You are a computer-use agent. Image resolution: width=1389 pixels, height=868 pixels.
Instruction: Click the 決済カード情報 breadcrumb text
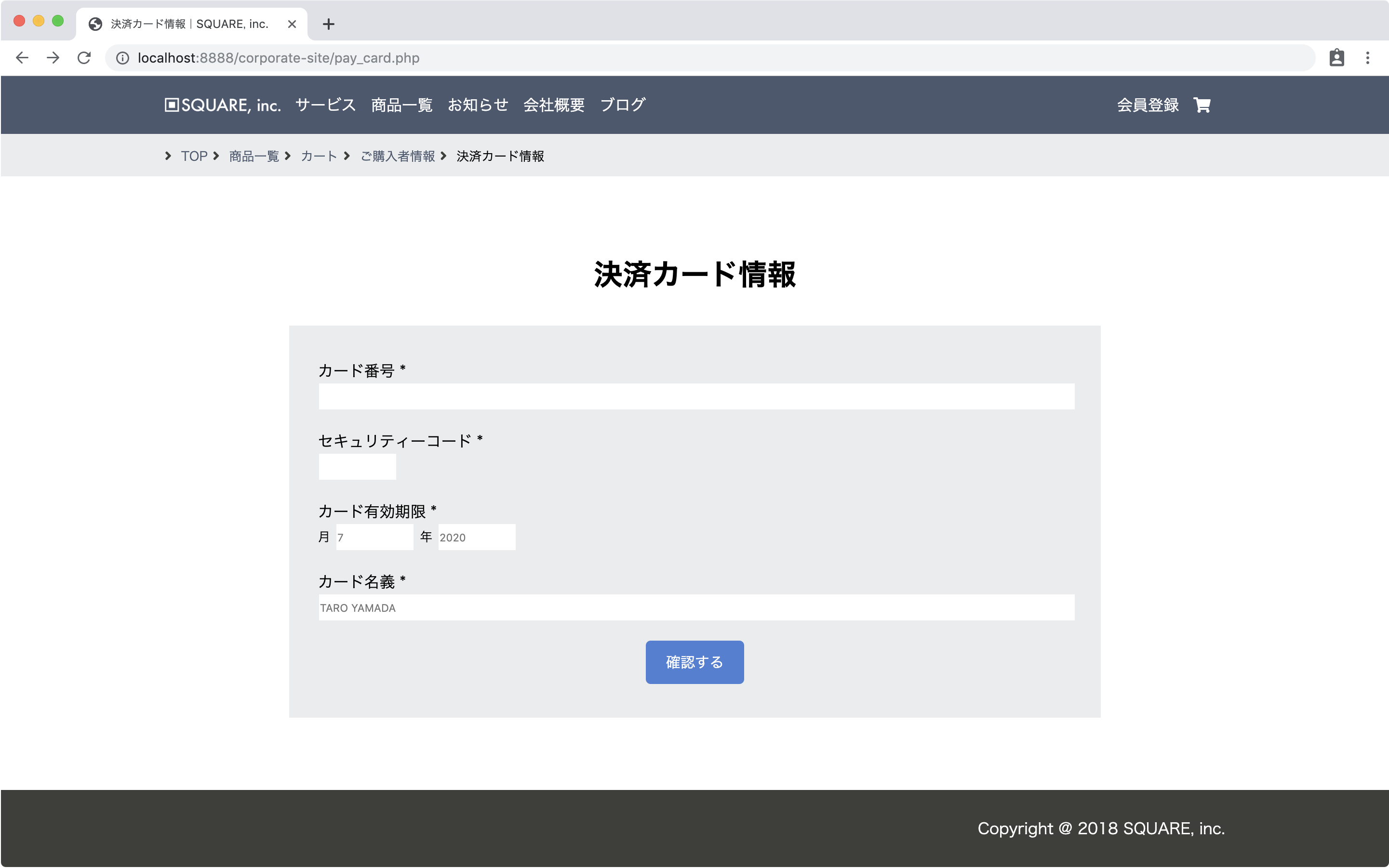(x=500, y=156)
